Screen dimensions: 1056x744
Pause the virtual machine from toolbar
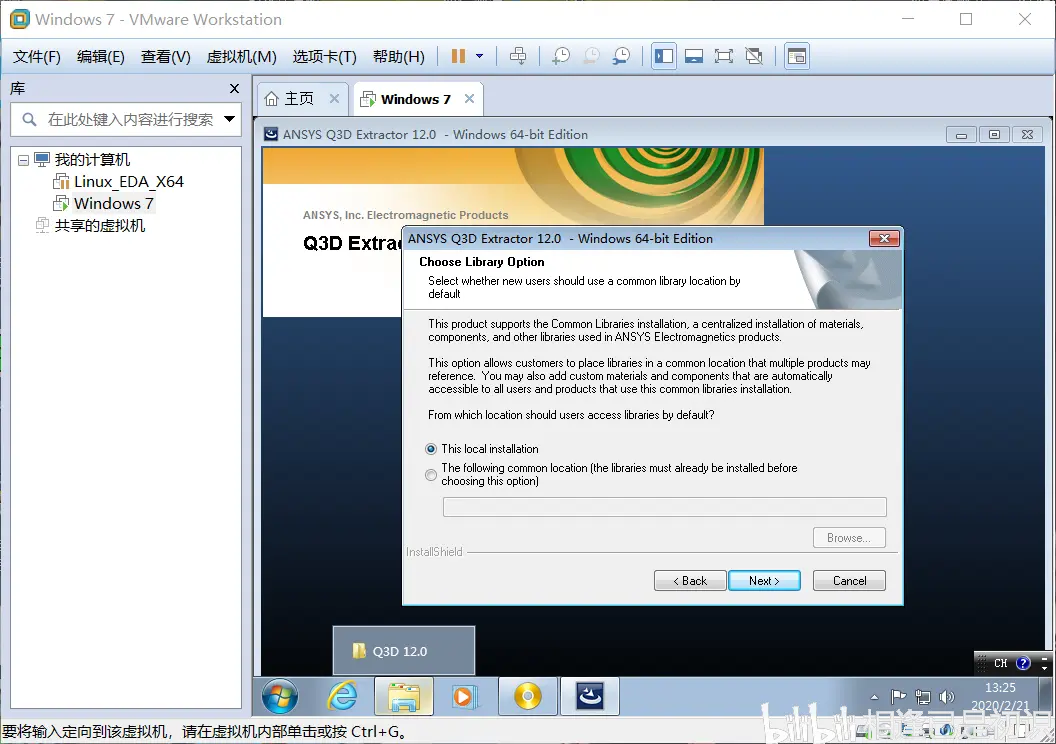click(458, 57)
